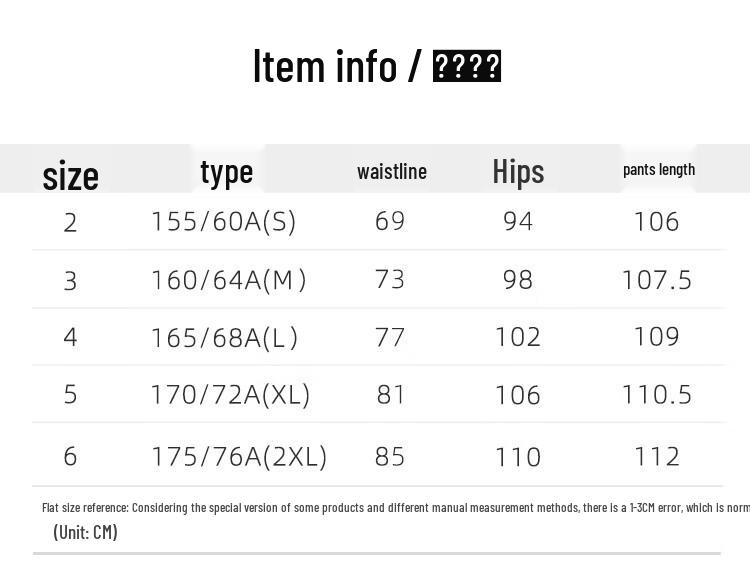
Task: Click the "Hips" column header
Action: [x=518, y=171]
